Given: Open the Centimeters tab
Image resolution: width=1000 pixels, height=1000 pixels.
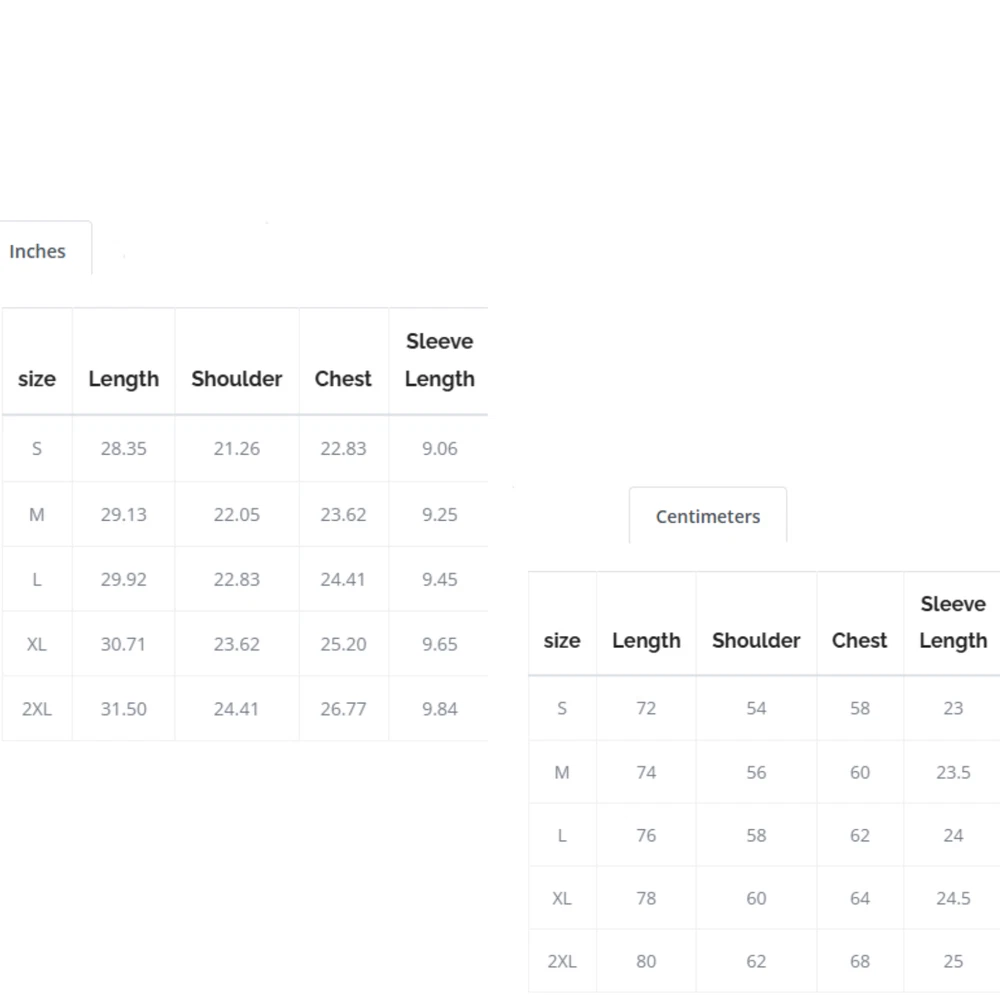Looking at the screenshot, I should (707, 516).
